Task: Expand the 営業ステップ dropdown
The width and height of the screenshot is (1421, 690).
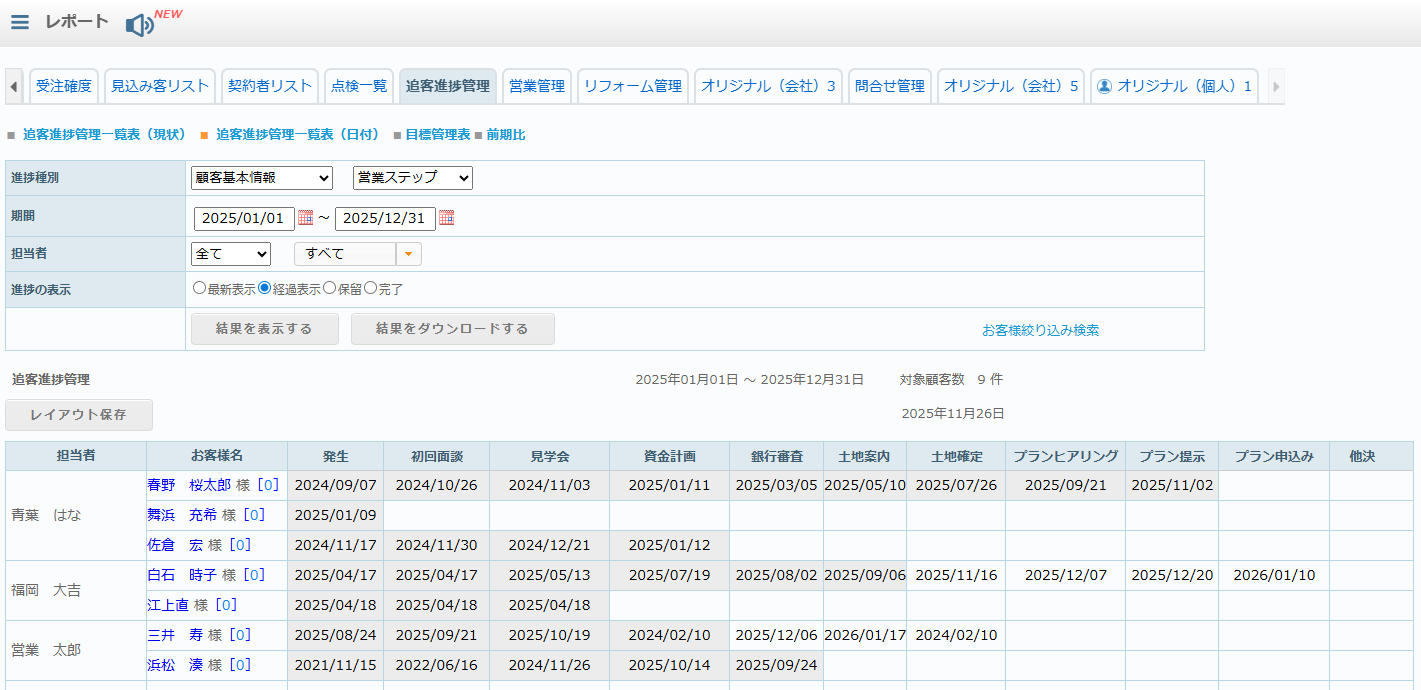Action: (412, 178)
